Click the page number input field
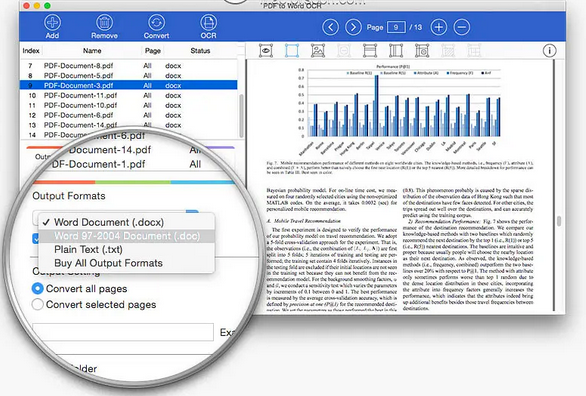 tap(396, 27)
